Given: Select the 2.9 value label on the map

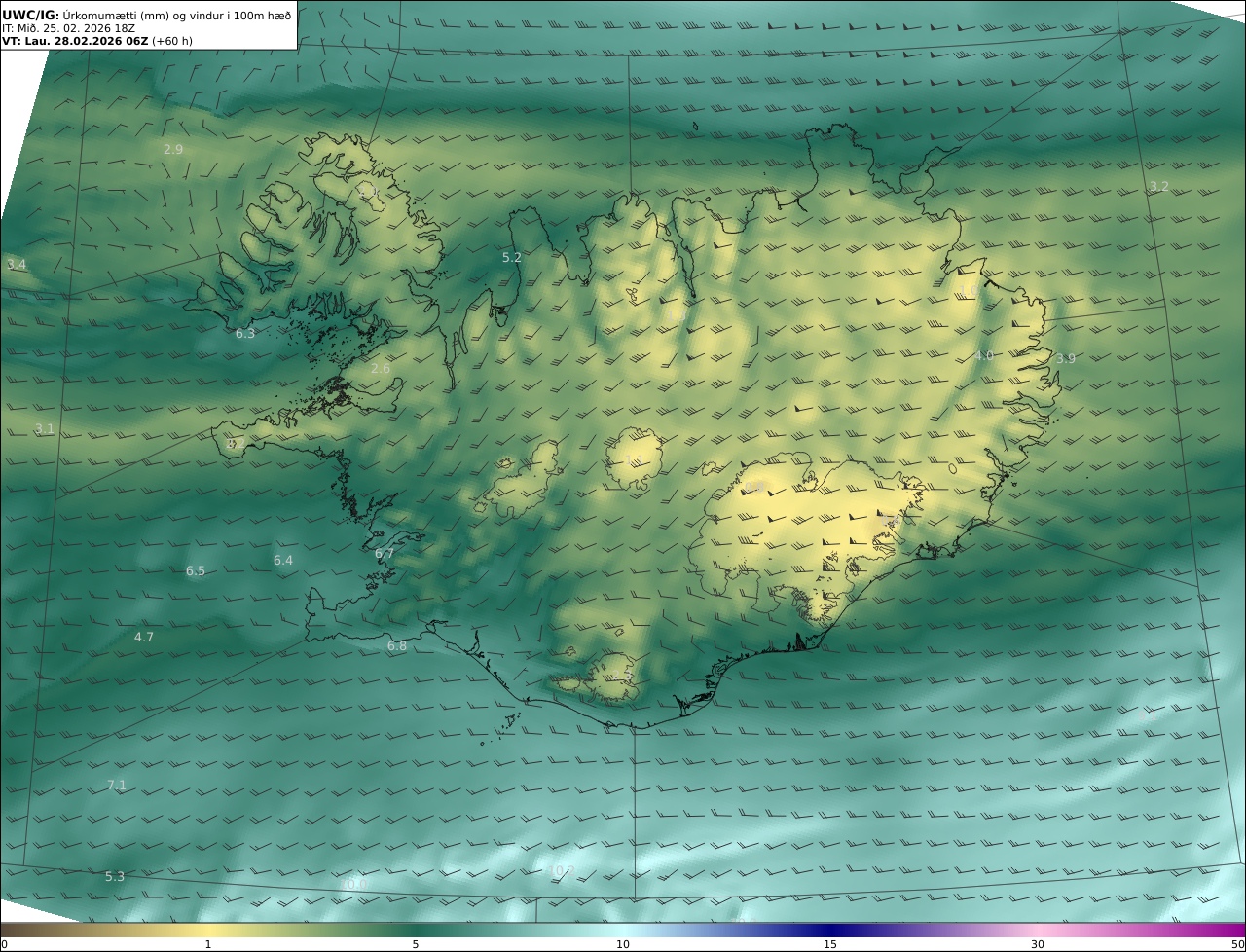Looking at the screenshot, I should click(x=173, y=149).
